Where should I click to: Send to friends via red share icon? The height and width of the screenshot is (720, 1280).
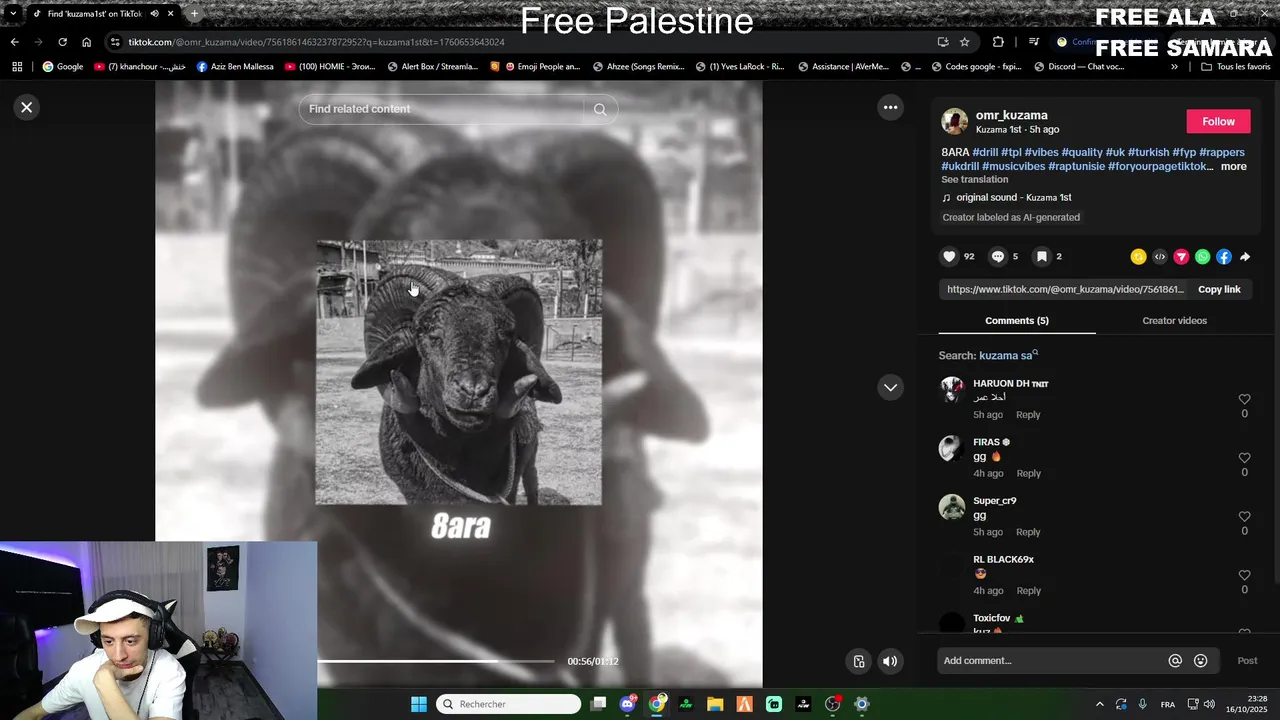(1181, 257)
